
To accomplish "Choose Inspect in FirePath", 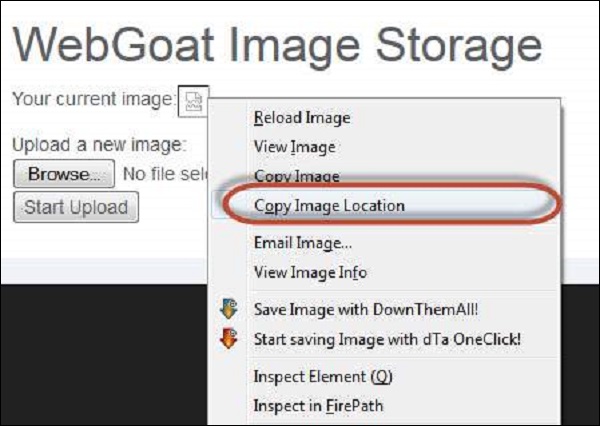I will point(318,405).
